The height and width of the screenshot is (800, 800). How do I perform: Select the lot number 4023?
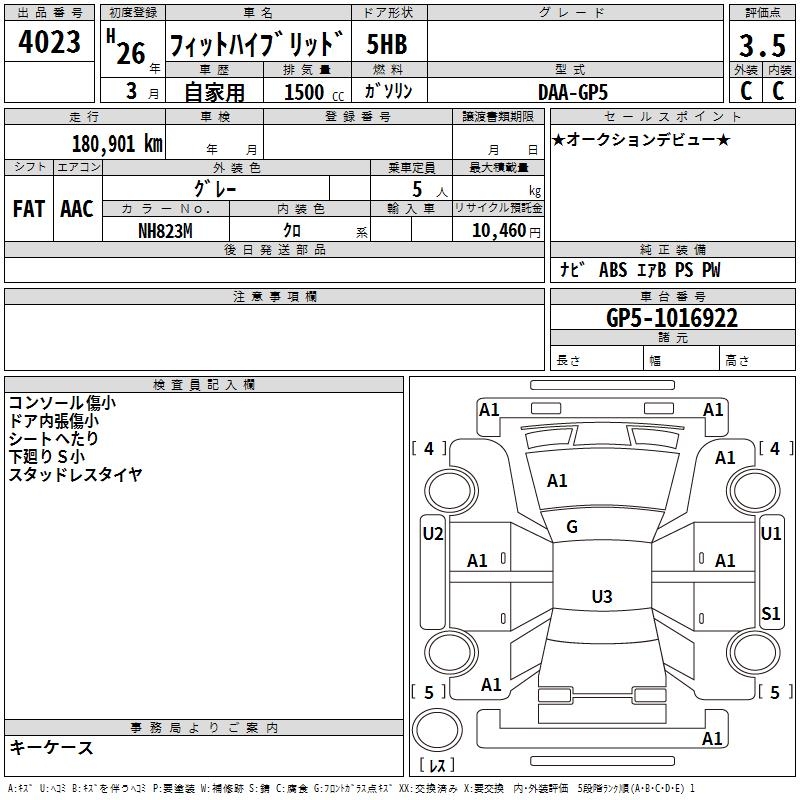coord(49,42)
